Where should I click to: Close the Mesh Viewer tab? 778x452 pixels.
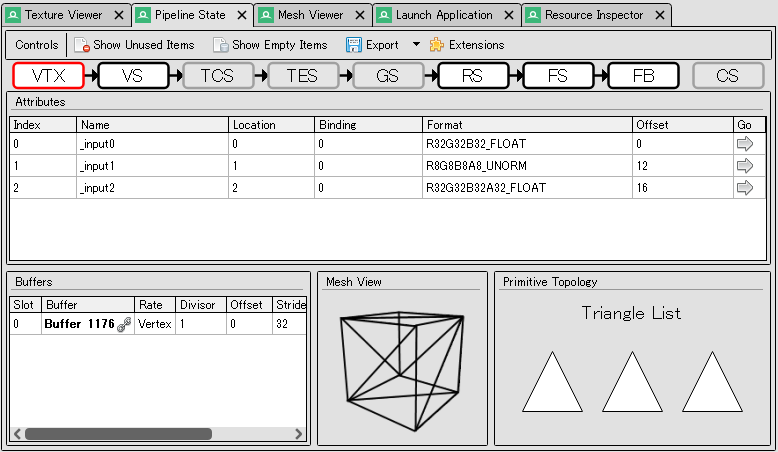pyautogui.click(x=361, y=15)
